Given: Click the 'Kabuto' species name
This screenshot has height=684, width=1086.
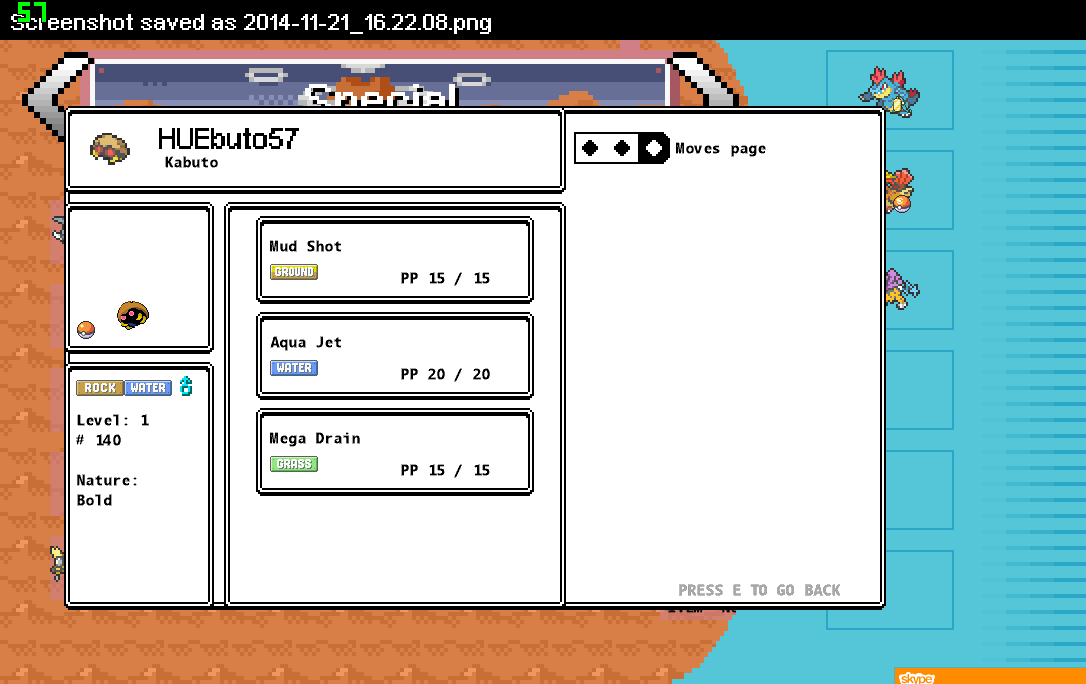Looking at the screenshot, I should (191, 162).
